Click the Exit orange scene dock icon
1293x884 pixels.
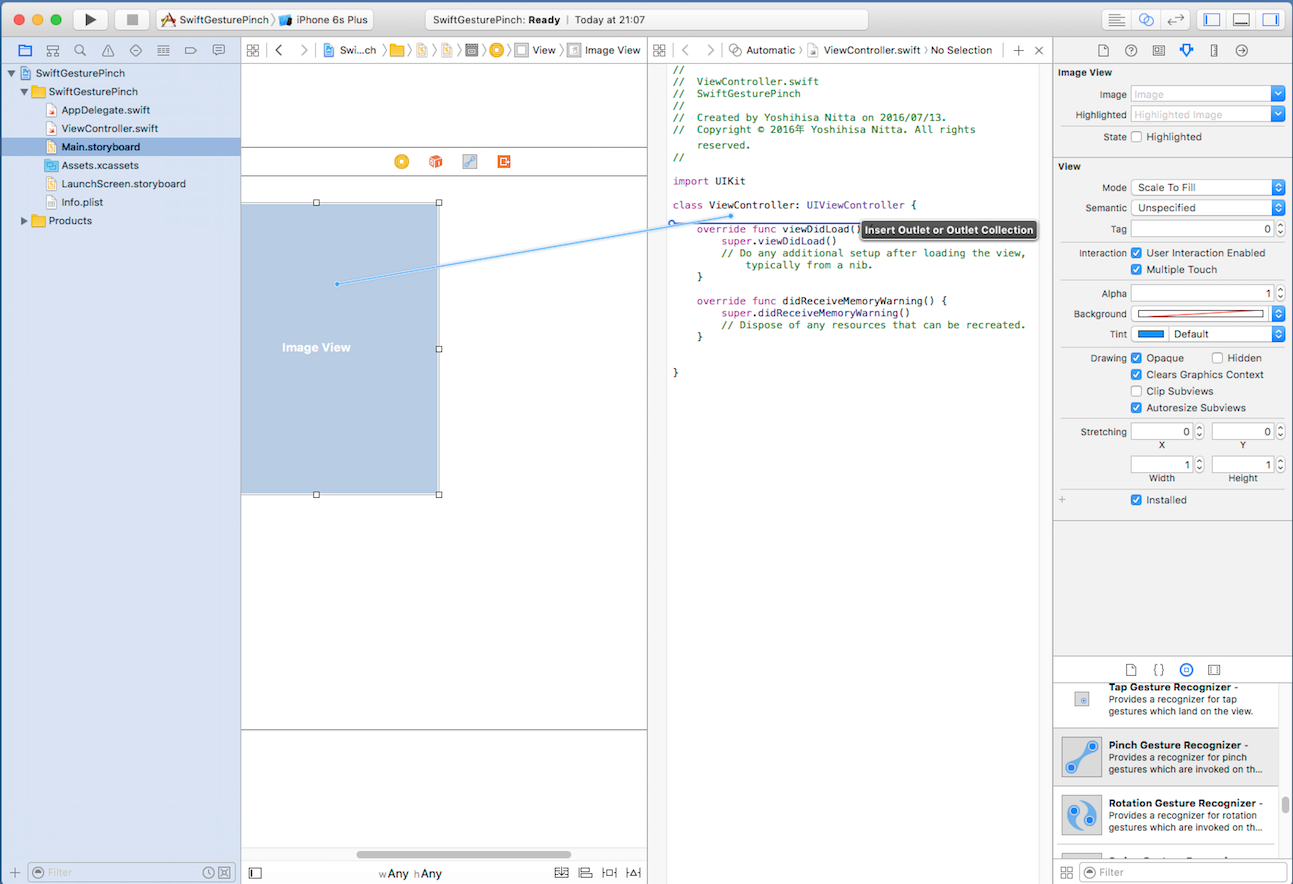tap(504, 162)
